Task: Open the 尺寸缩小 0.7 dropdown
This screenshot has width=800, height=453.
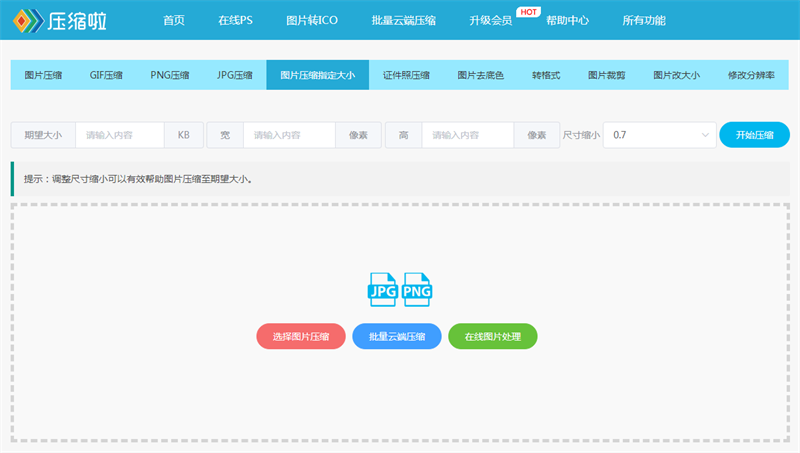Action: [x=660, y=135]
